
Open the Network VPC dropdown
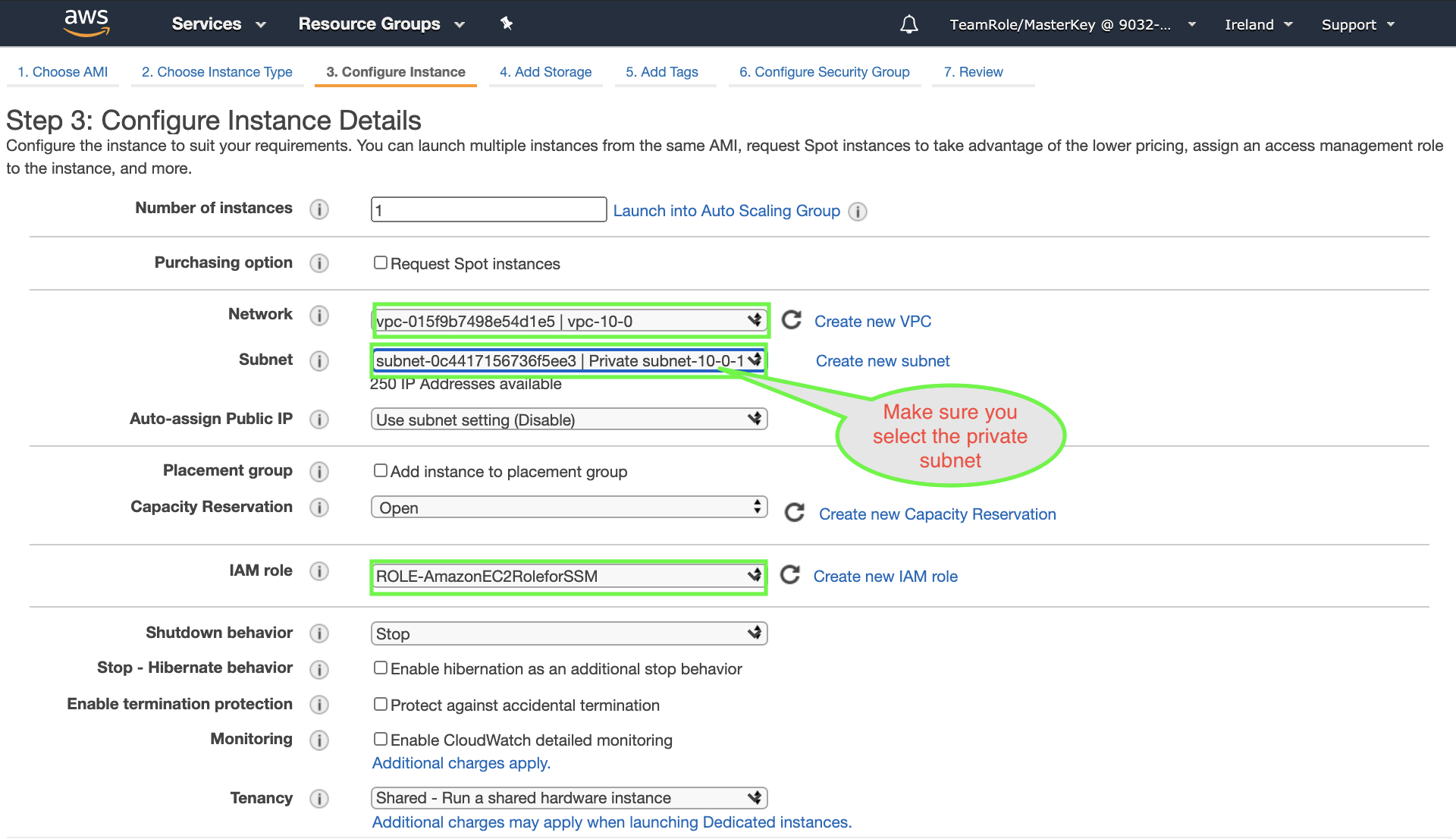click(569, 321)
